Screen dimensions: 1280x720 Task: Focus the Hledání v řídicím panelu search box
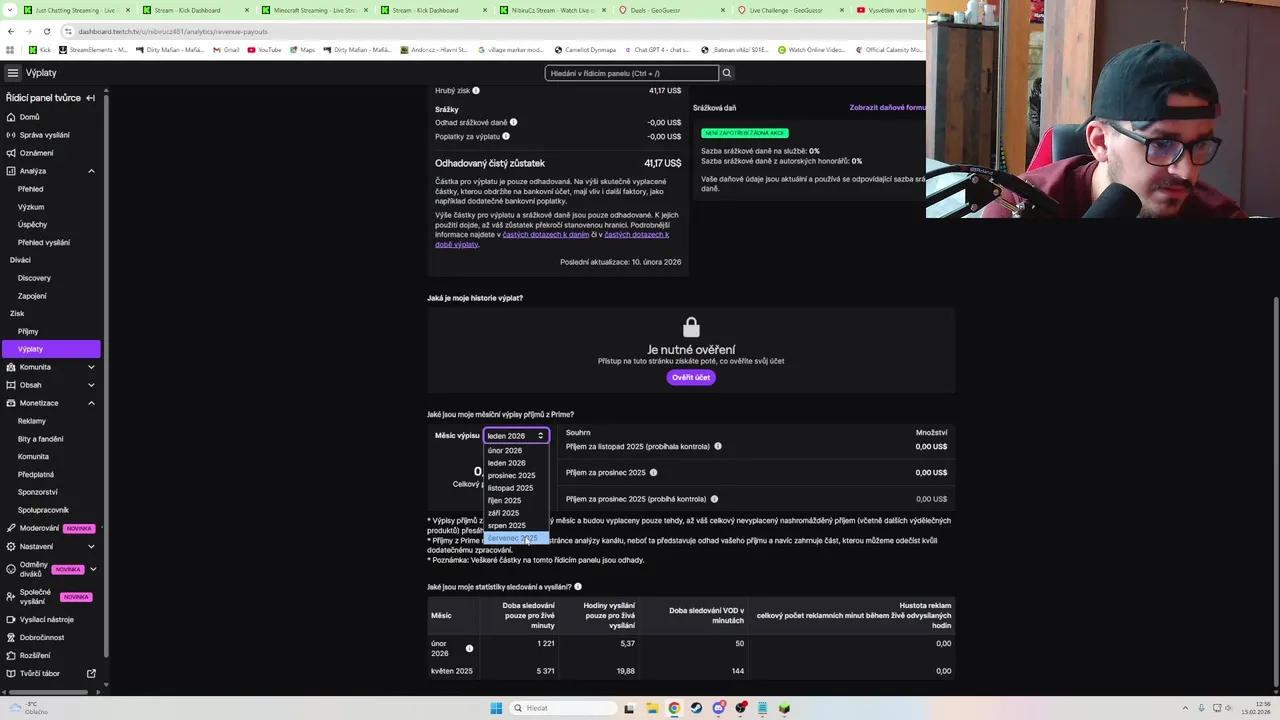[631, 73]
